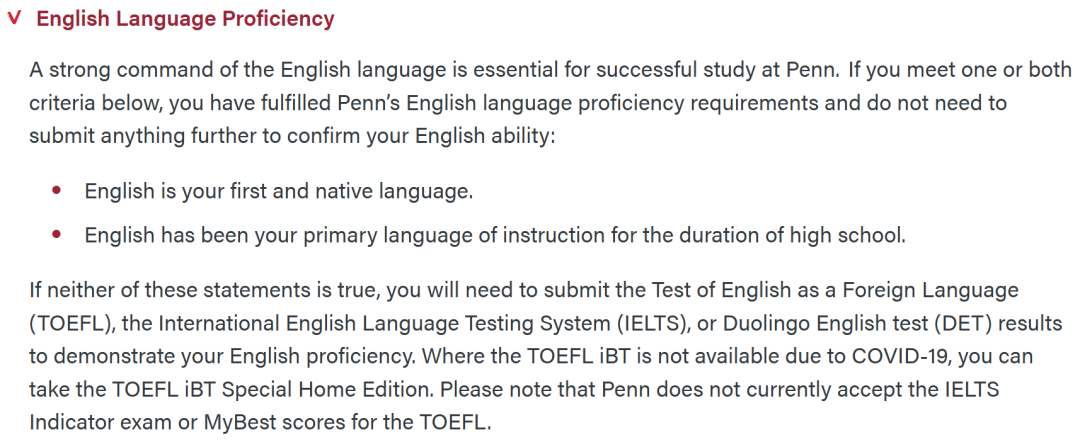Click the English Language Proficiency heading
Viewport: 1080px width, 442px height.
185,19
